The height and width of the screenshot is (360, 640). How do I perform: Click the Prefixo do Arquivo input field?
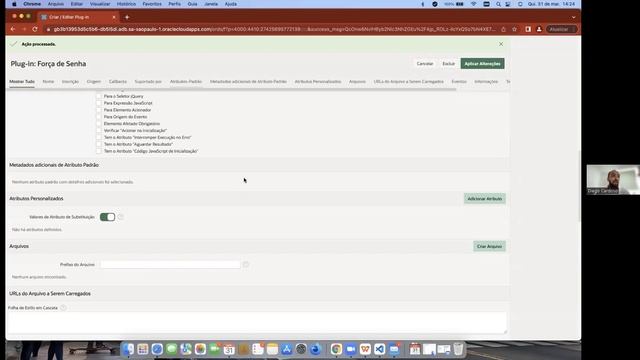click(170, 264)
